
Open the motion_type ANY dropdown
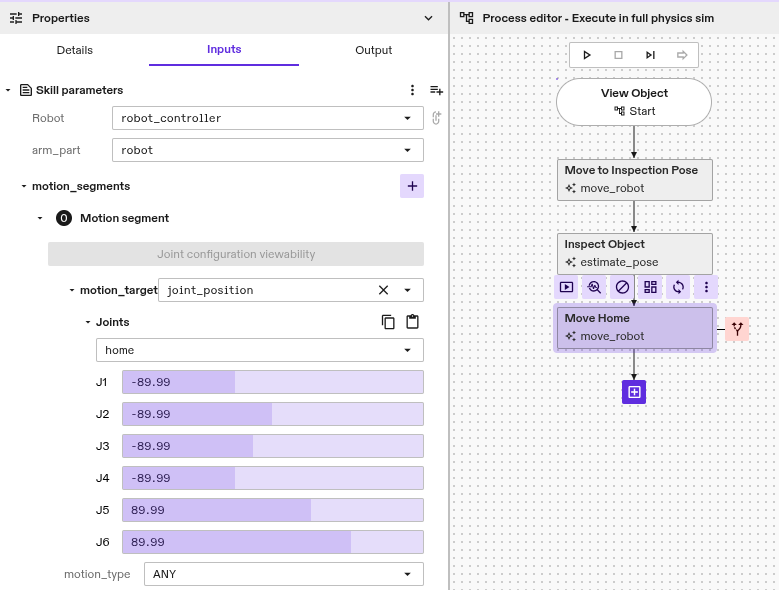coord(283,574)
